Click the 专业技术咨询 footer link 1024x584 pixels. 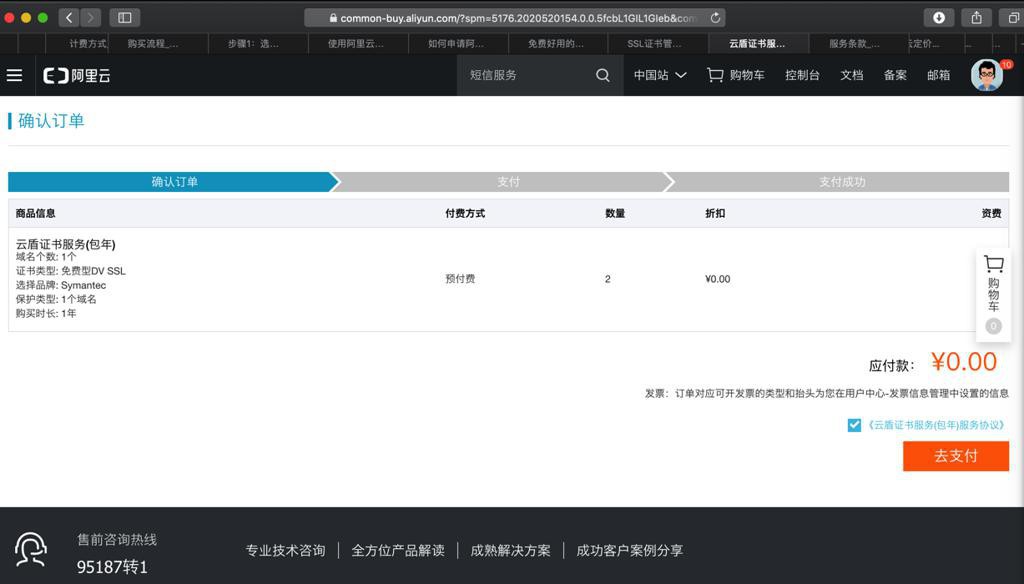tap(285, 550)
